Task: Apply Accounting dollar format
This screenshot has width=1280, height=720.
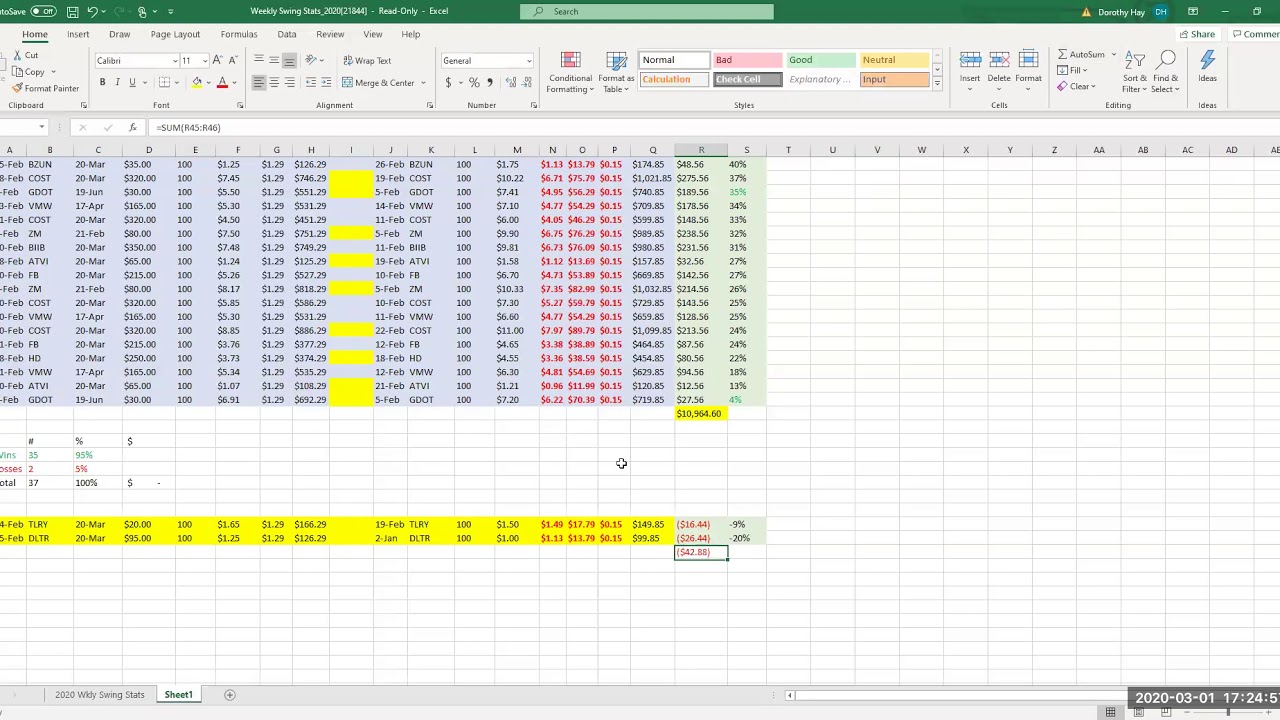Action: (x=448, y=82)
